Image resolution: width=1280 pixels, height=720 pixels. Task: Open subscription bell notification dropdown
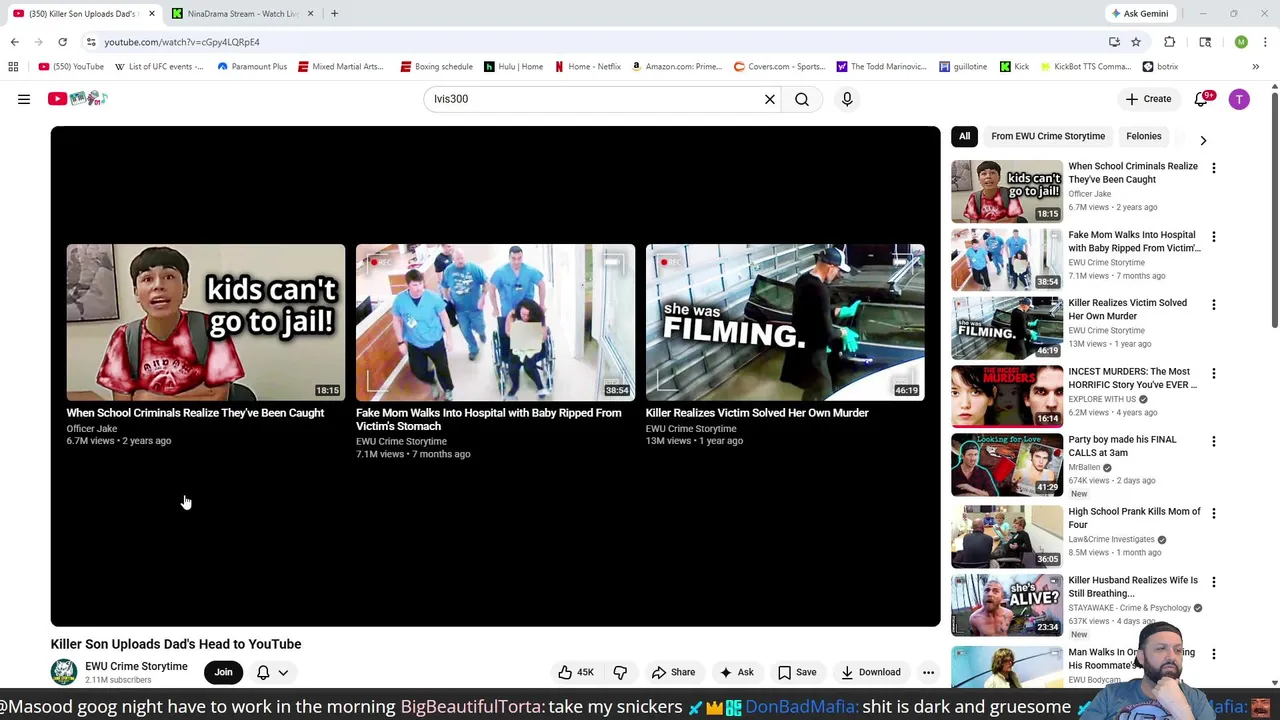(272, 672)
